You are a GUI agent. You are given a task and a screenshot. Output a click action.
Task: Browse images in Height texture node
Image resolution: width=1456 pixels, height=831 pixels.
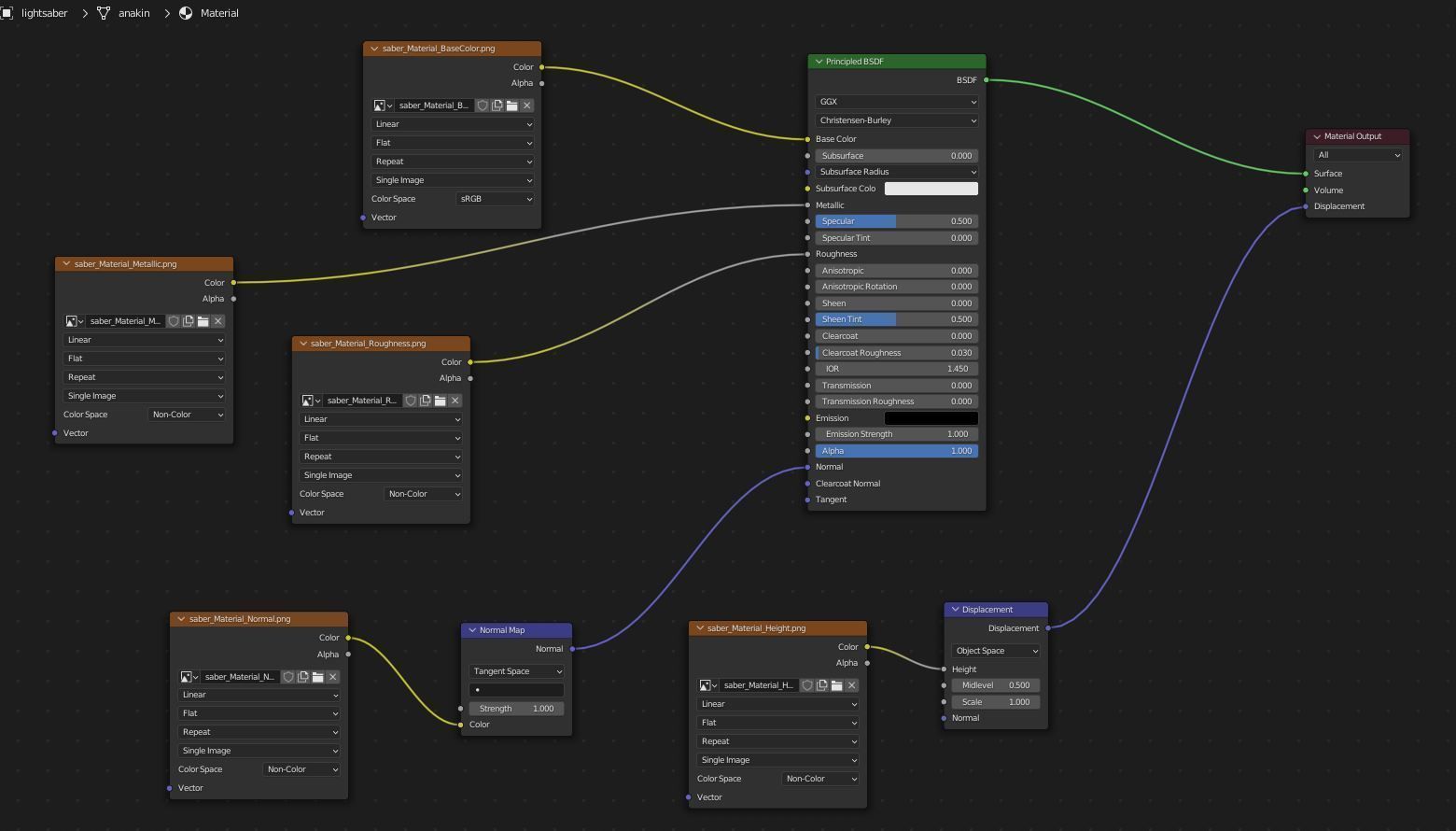(707, 685)
